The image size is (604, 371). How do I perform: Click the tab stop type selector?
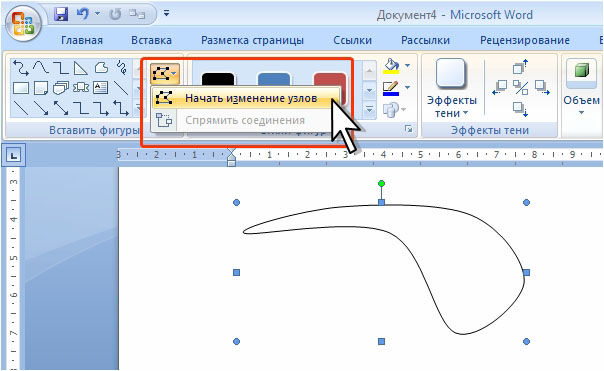click(x=14, y=155)
